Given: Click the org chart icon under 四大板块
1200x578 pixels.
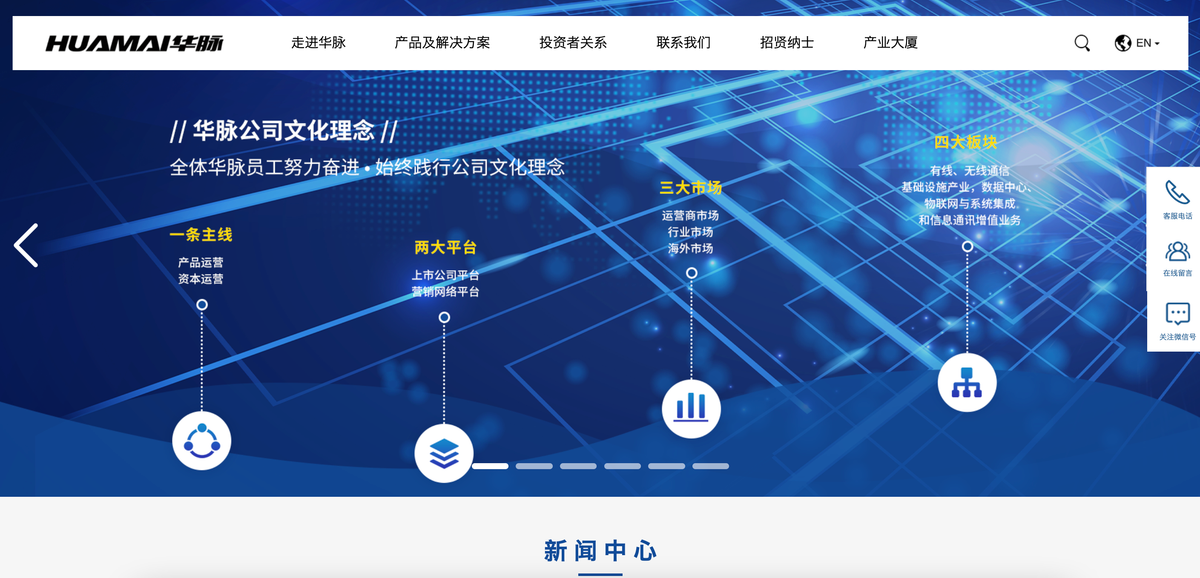Looking at the screenshot, I should [967, 382].
